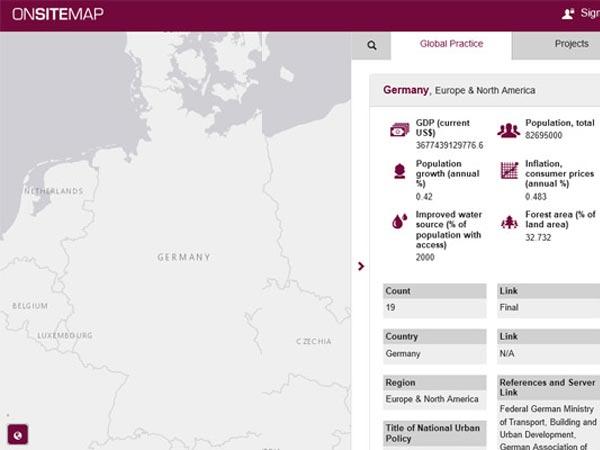Click the user sign-in icon
The height and width of the screenshot is (450, 600).
click(x=568, y=14)
